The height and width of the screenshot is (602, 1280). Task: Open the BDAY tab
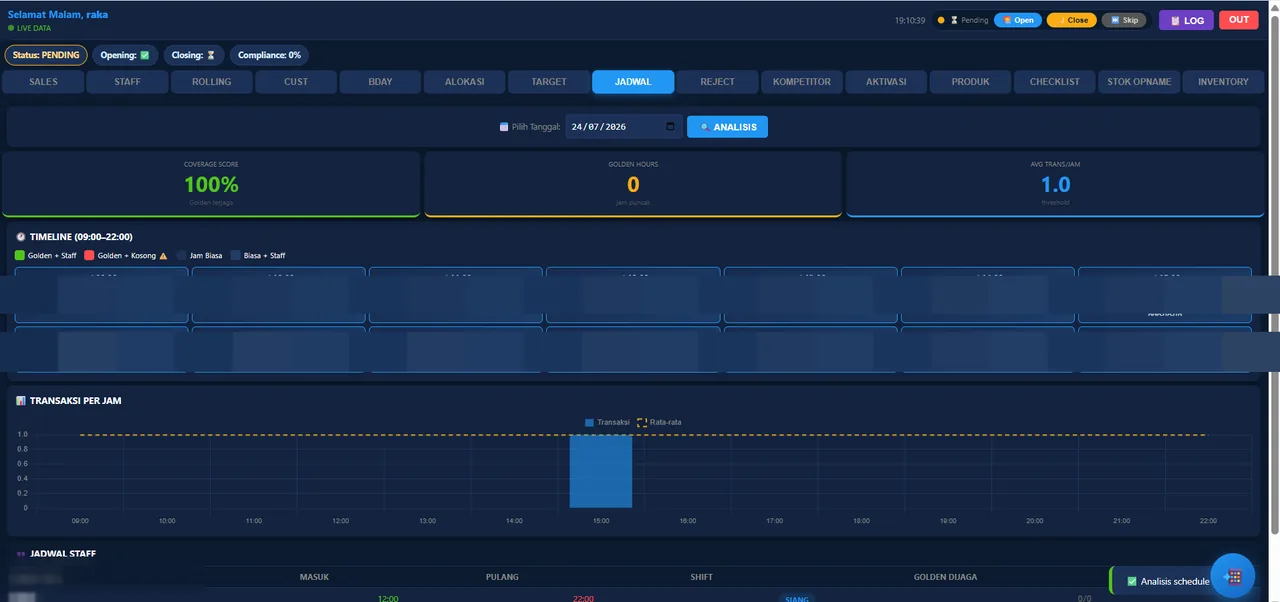[x=380, y=82]
